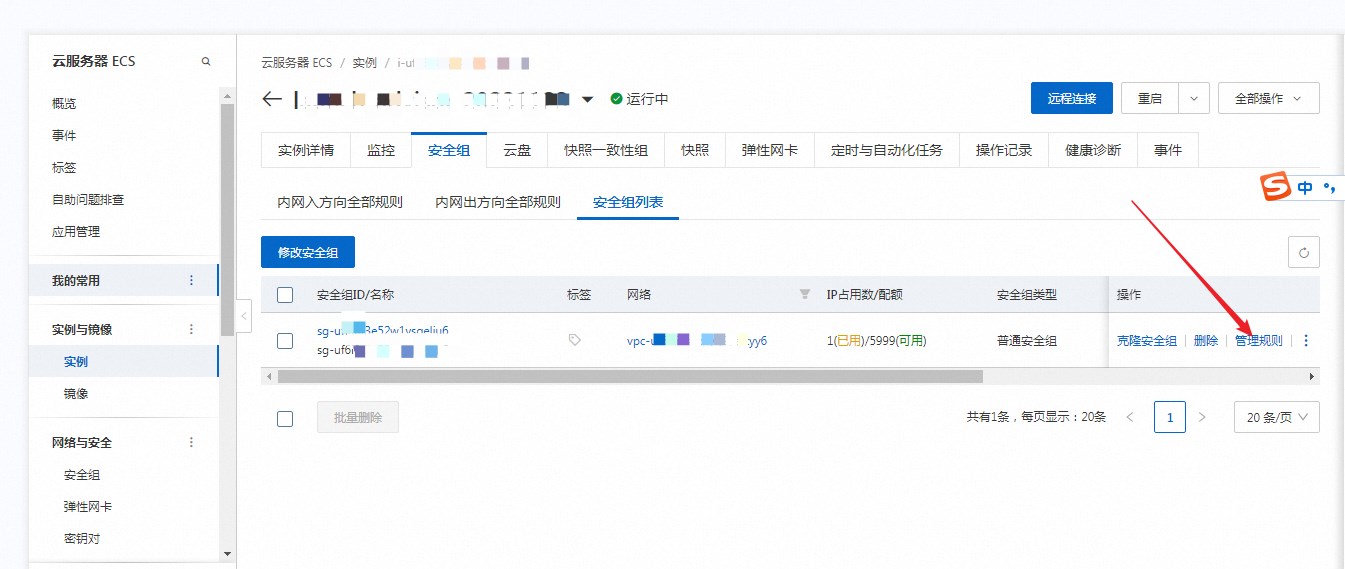The width and height of the screenshot is (1345, 569).
Task: Click the 批量删除 button
Action: pos(358,417)
